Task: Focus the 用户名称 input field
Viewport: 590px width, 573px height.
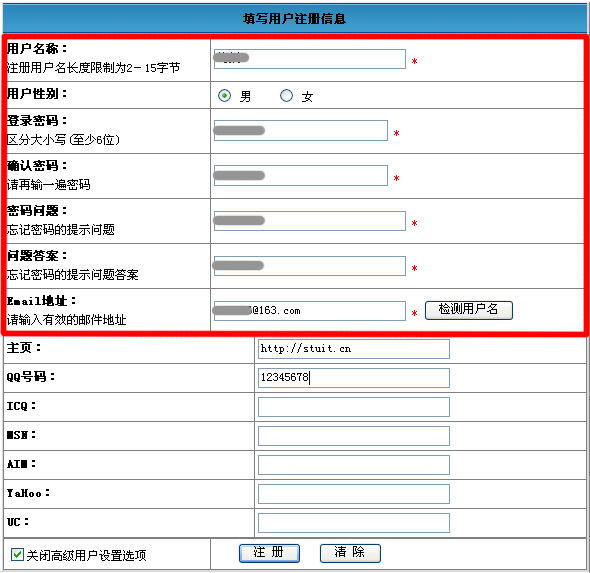Action: click(x=310, y=59)
